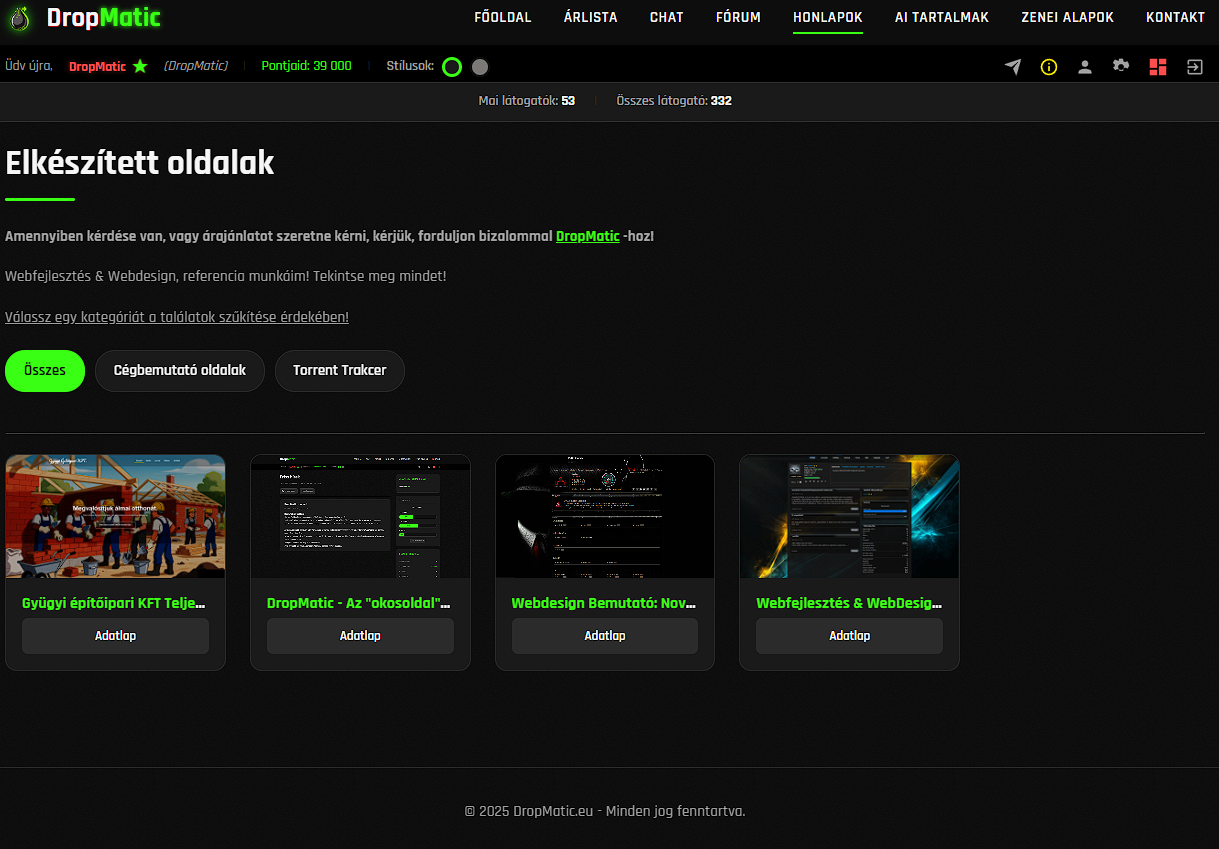Screen dimensions: 1219x849
Task: Select Torrent Trakcer category filter
Action: pyautogui.click(x=340, y=371)
